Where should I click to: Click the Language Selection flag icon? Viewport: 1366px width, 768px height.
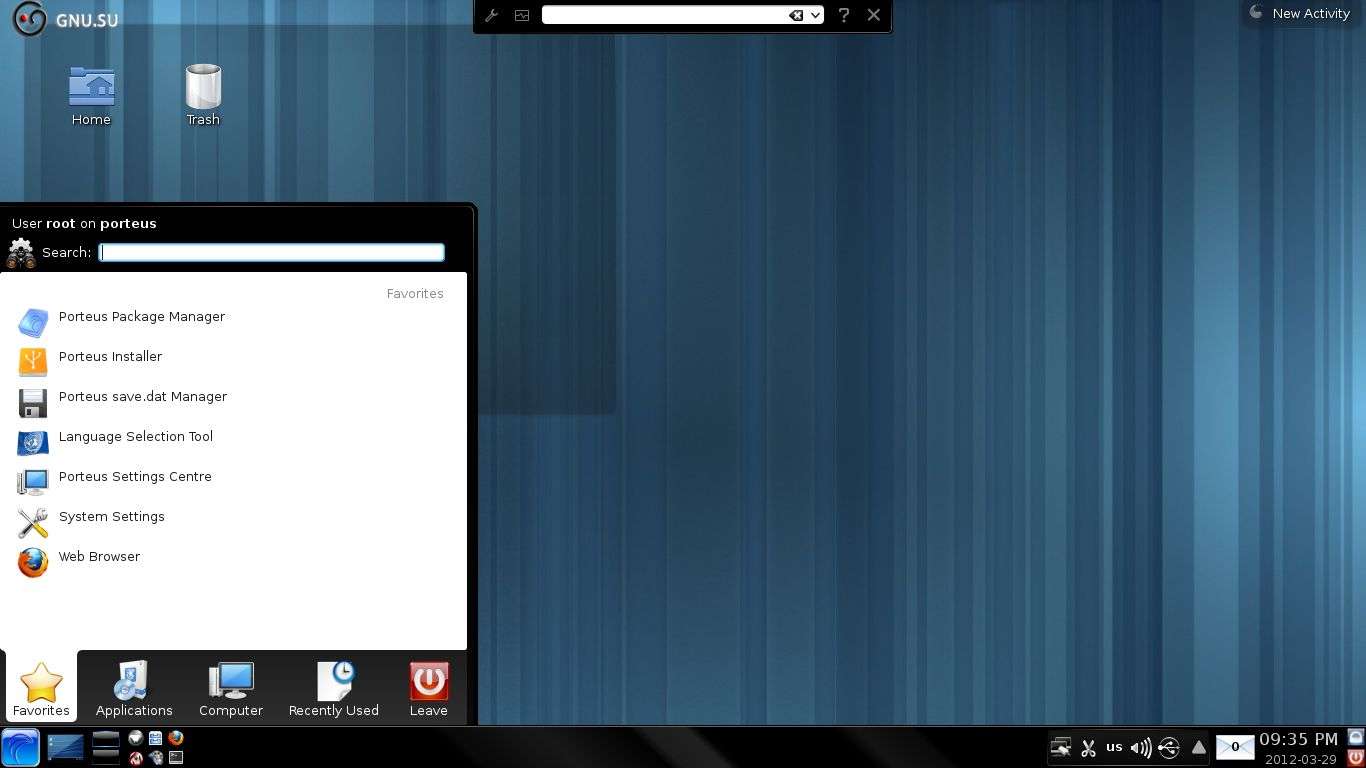33,442
